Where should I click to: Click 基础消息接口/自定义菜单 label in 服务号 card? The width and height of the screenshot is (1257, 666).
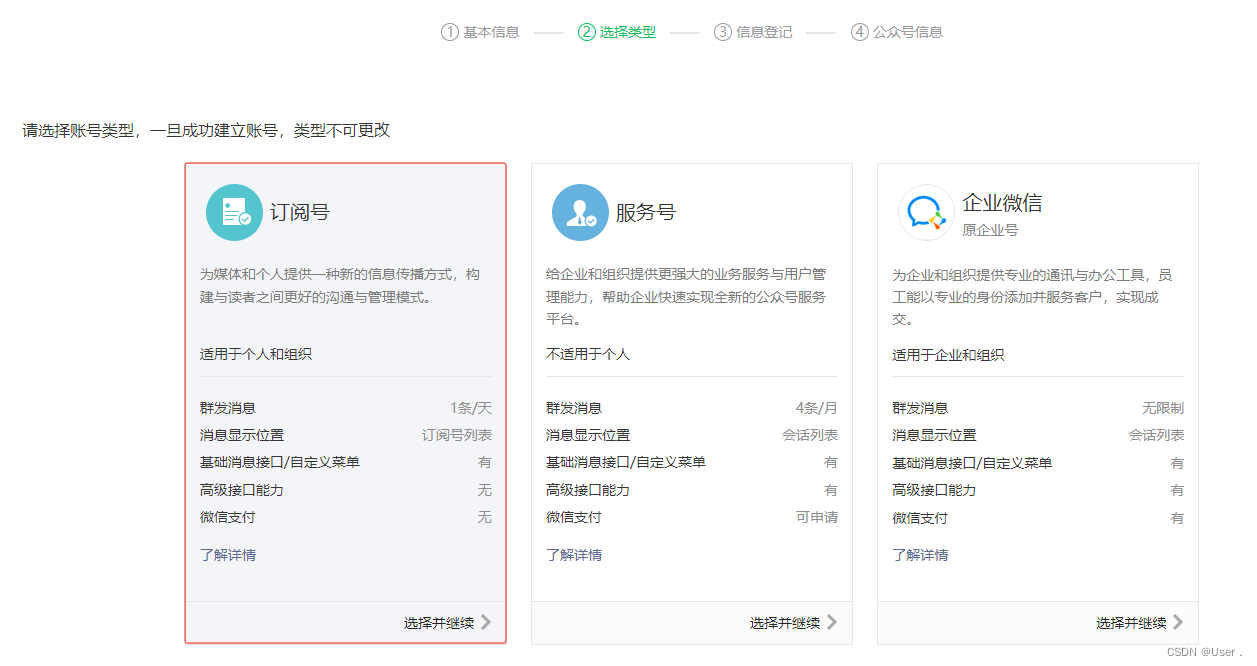pyautogui.click(x=626, y=462)
